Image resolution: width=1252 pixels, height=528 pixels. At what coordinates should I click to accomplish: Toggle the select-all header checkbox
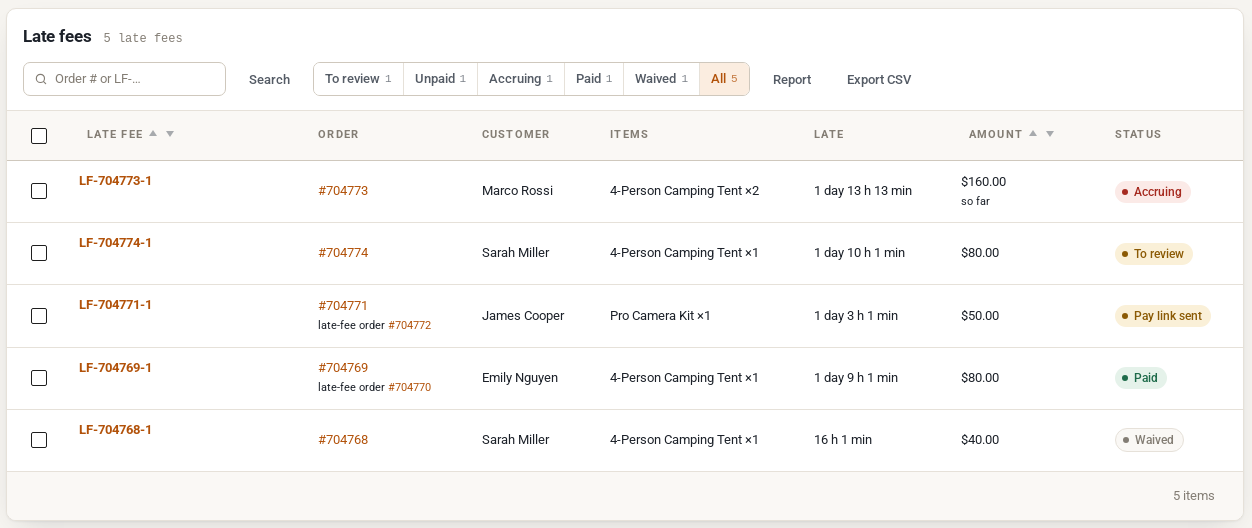pyautogui.click(x=39, y=136)
